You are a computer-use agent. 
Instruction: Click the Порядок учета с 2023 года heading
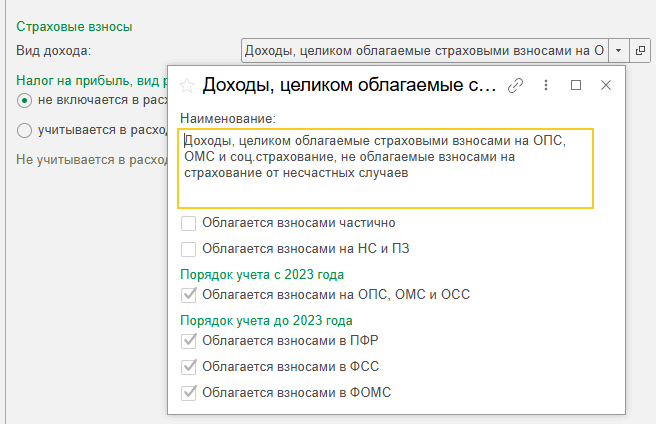click(x=262, y=275)
